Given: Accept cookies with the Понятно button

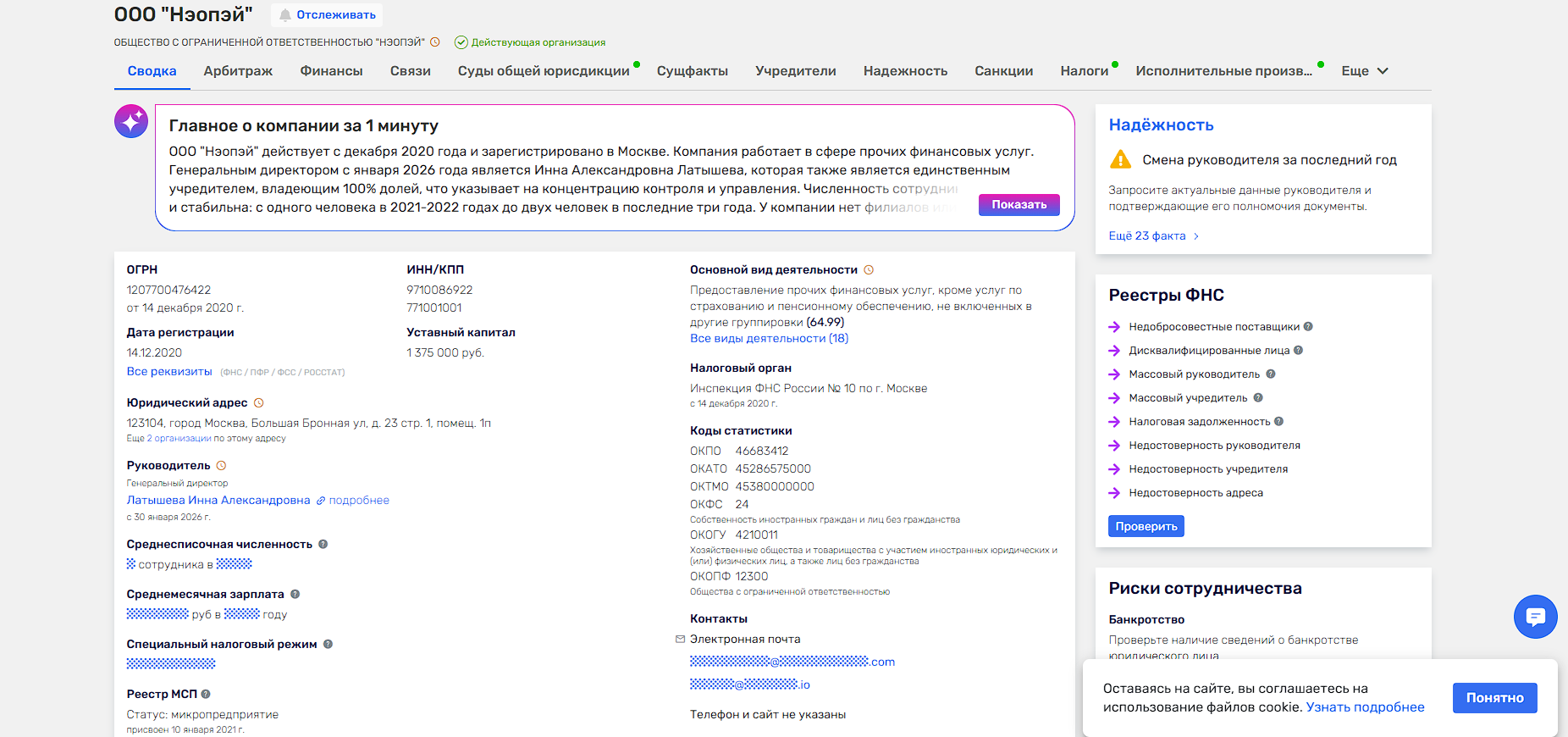Looking at the screenshot, I should coord(1494,698).
